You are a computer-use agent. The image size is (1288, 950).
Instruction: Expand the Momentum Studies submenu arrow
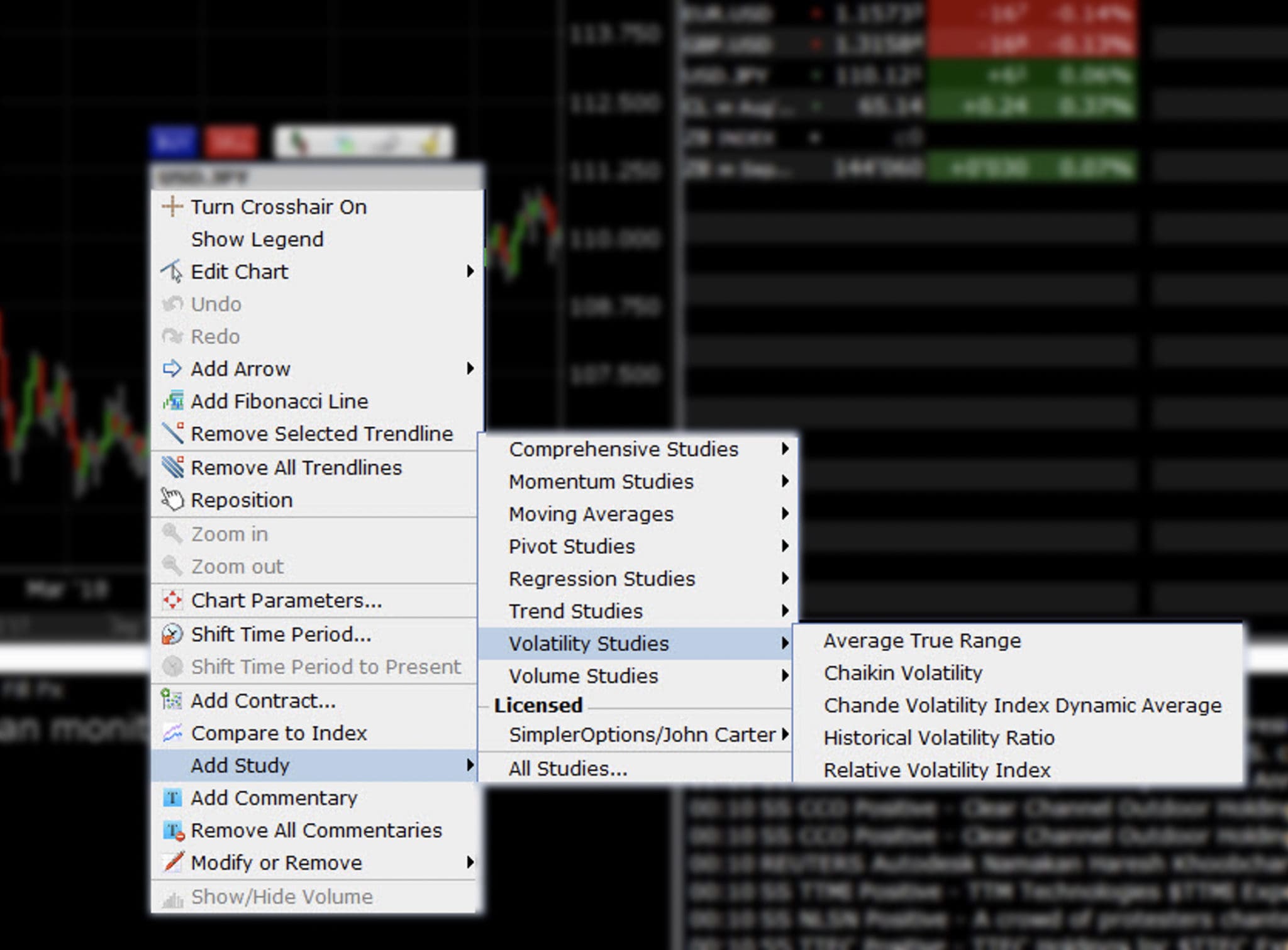(784, 482)
